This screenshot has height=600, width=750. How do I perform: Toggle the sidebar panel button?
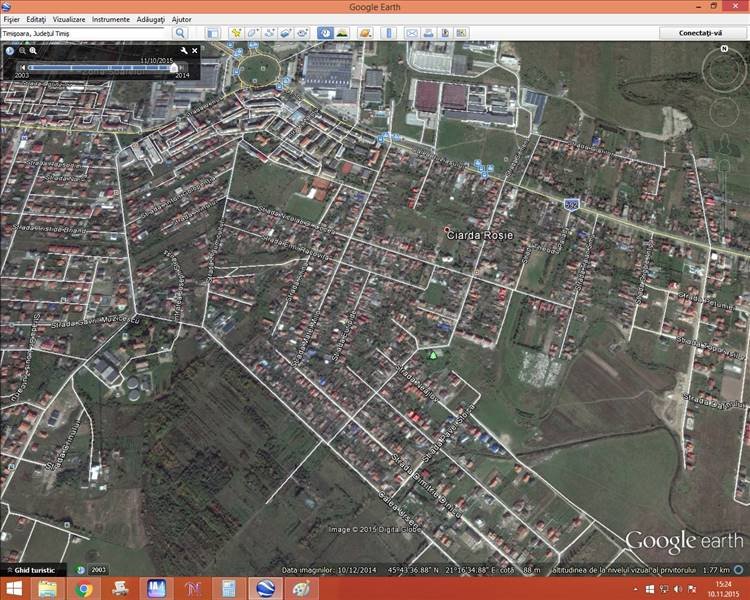pyautogui.click(x=212, y=33)
